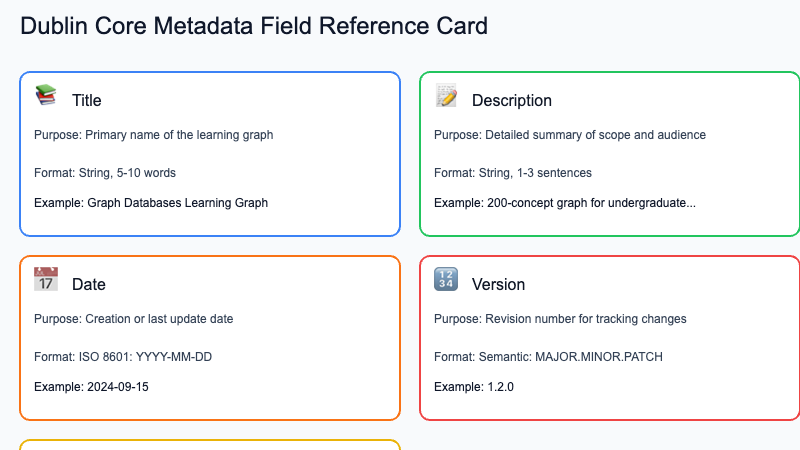Select the Title card heading
Image resolution: width=800 pixels, height=450 pixels.
pyautogui.click(x=86, y=100)
